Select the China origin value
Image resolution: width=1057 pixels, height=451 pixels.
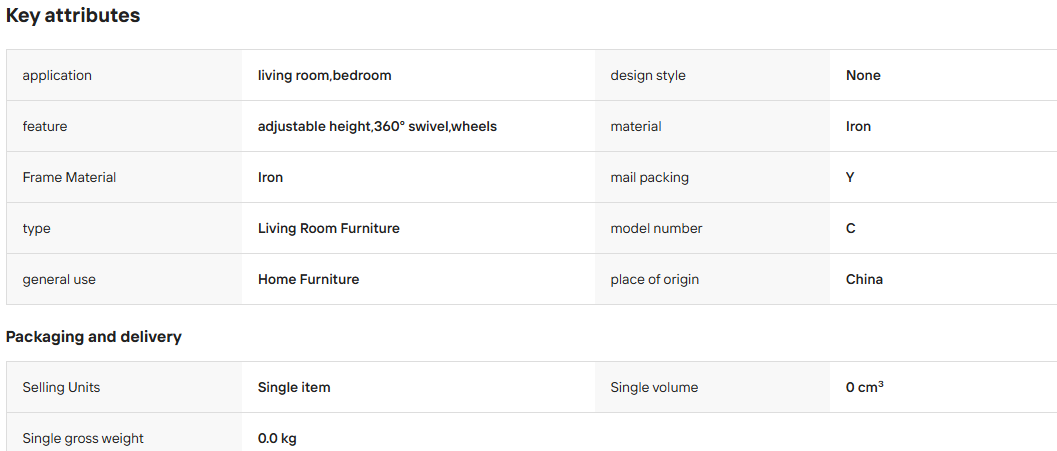864,279
